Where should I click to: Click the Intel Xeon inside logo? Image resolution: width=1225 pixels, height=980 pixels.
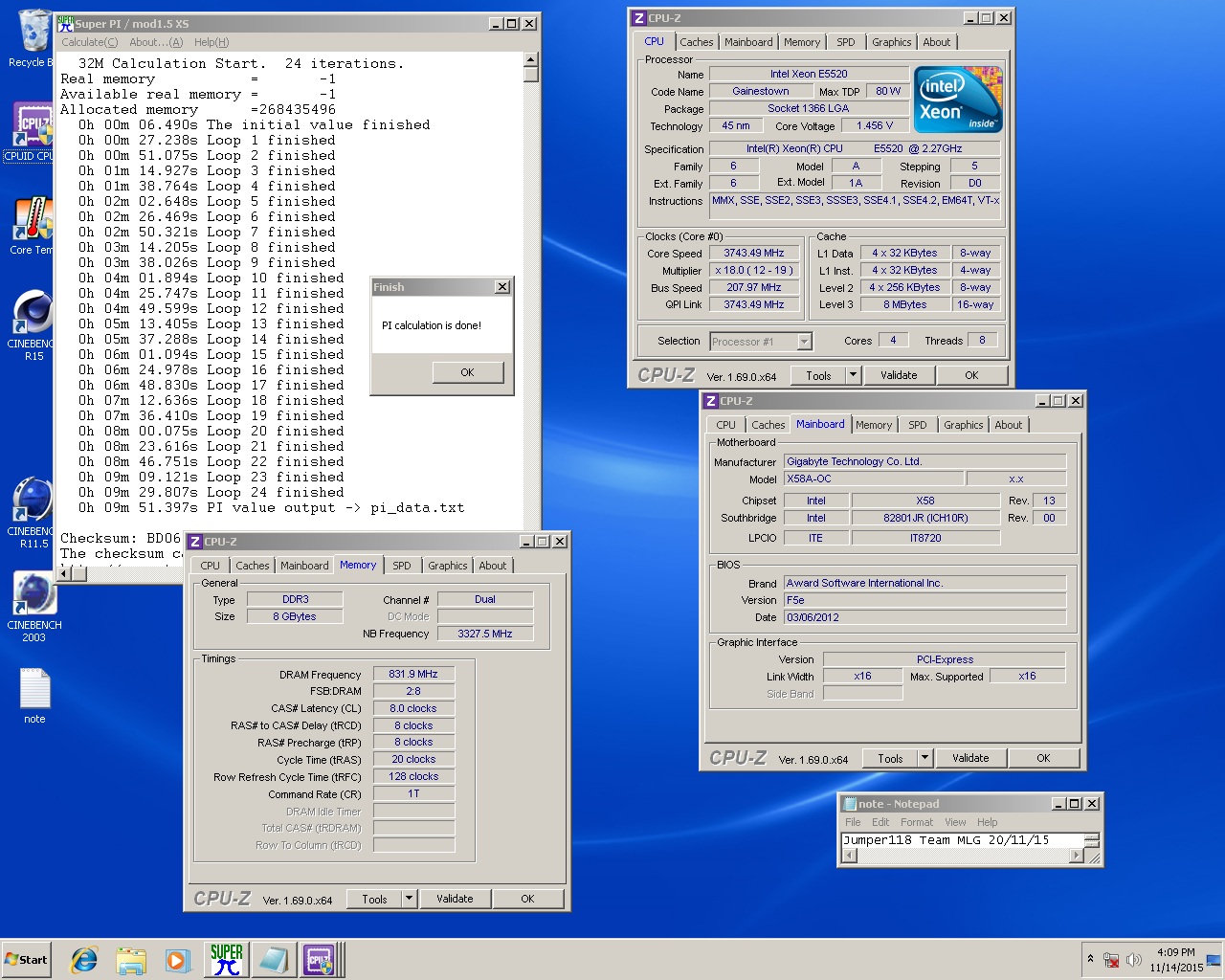[958, 99]
